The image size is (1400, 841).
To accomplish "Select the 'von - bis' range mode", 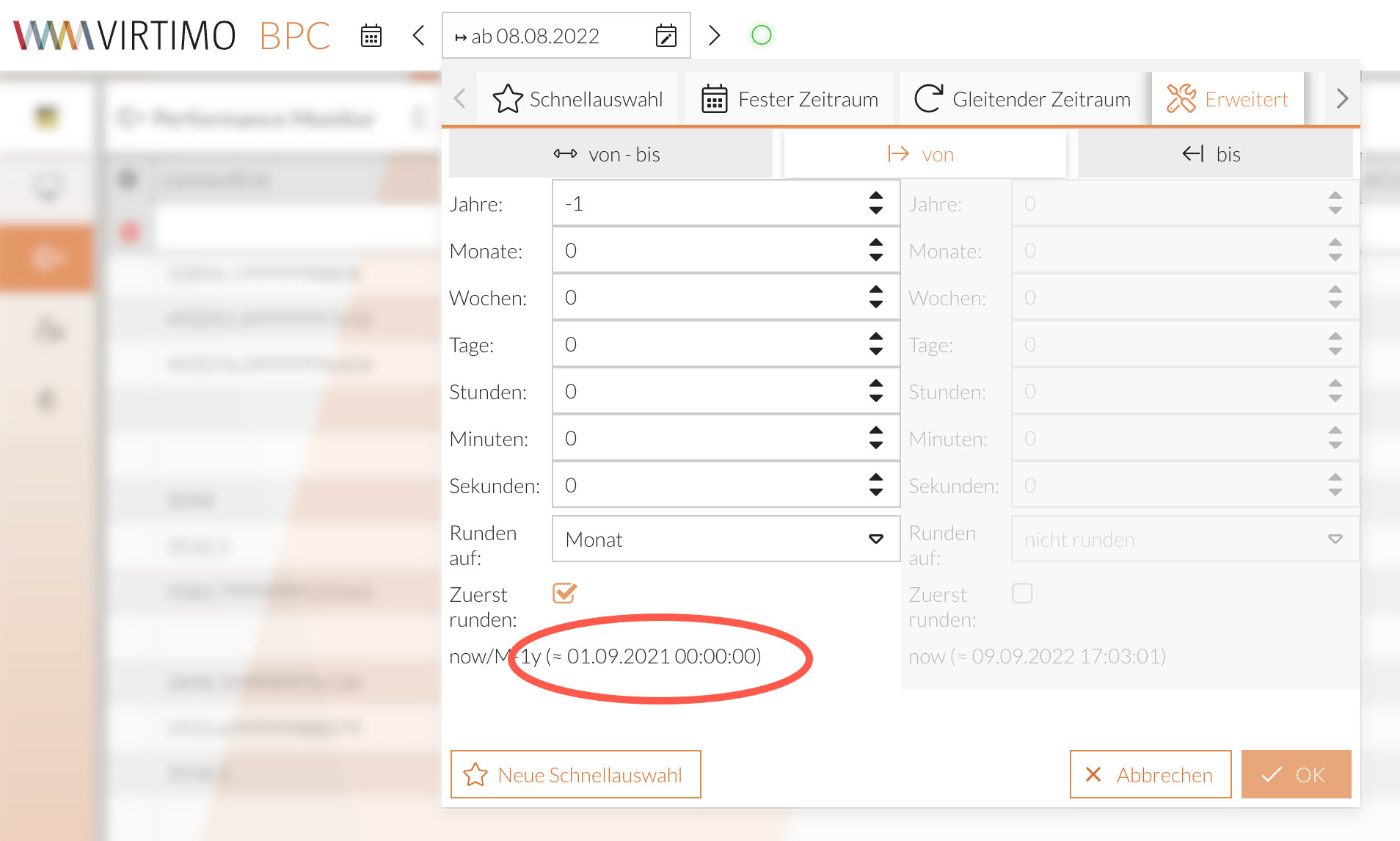I will click(610, 154).
